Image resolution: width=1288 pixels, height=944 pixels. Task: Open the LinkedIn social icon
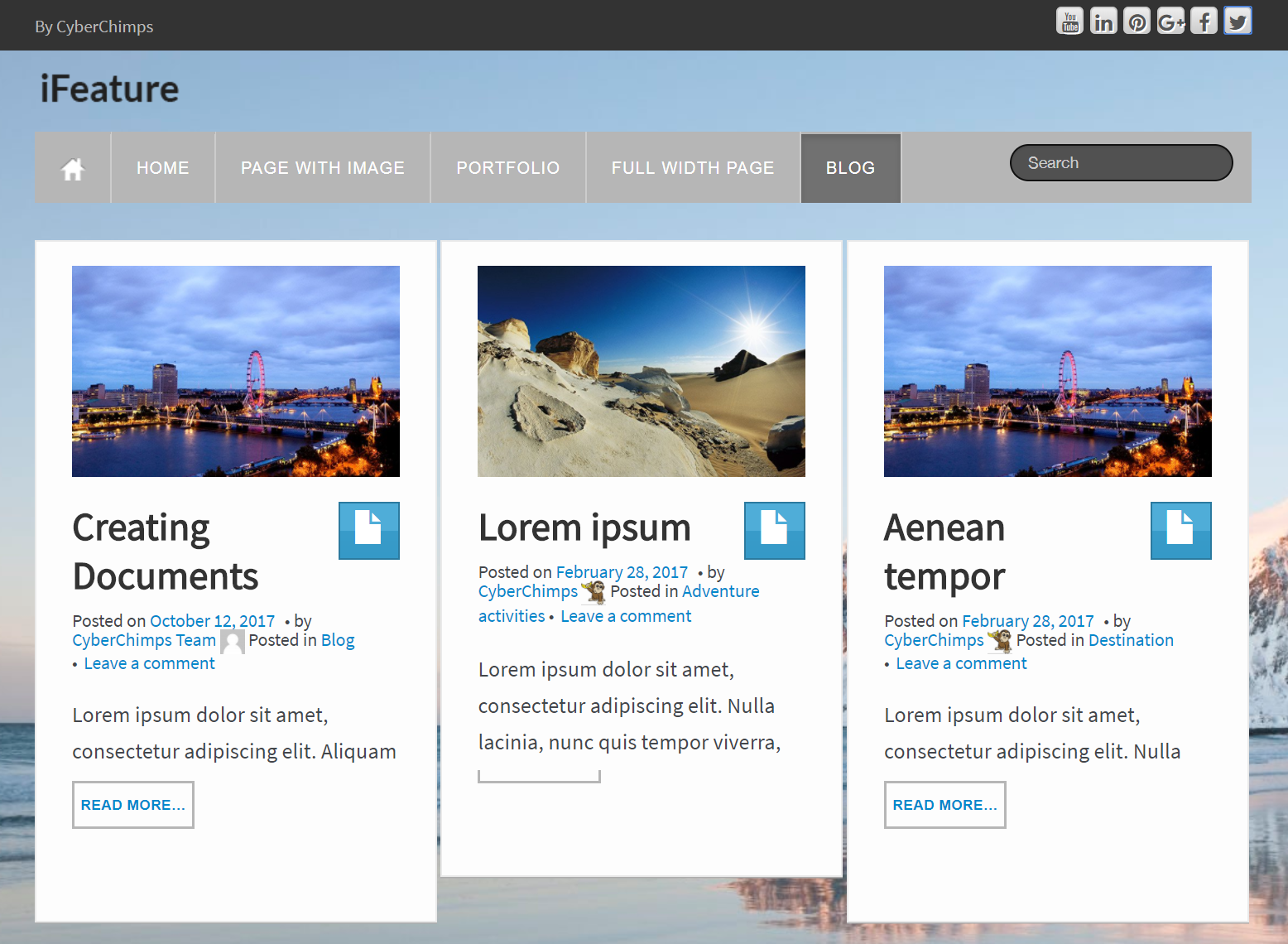[1103, 21]
